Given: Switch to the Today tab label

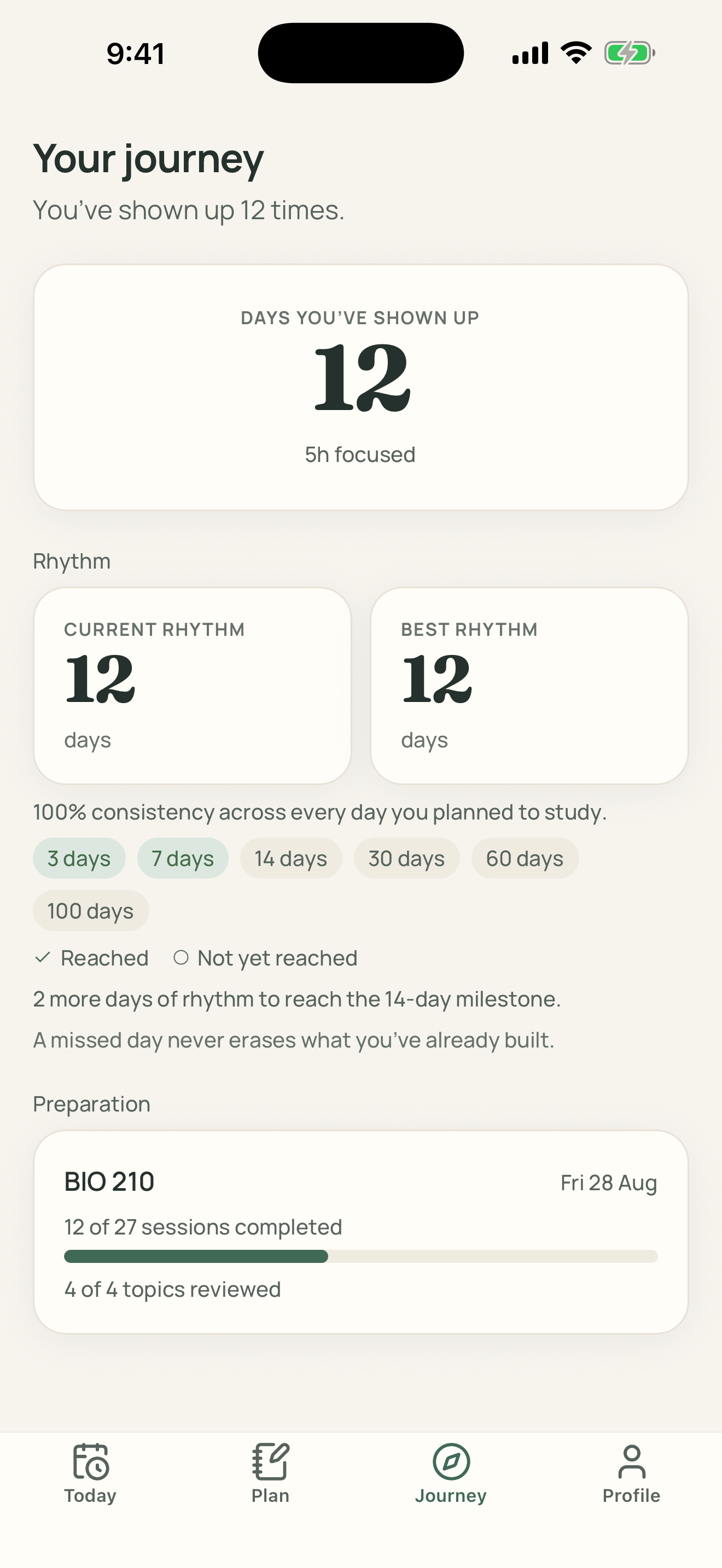Looking at the screenshot, I should tap(90, 1495).
